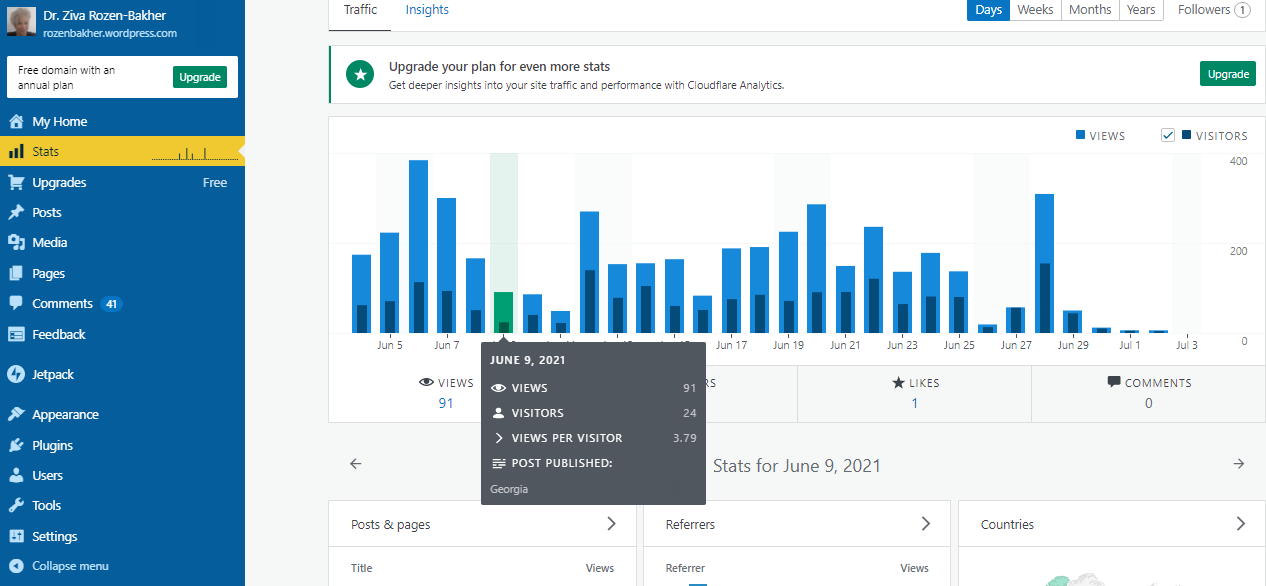1266x586 pixels.
Task: Select the Weeks period button
Action: [1035, 10]
